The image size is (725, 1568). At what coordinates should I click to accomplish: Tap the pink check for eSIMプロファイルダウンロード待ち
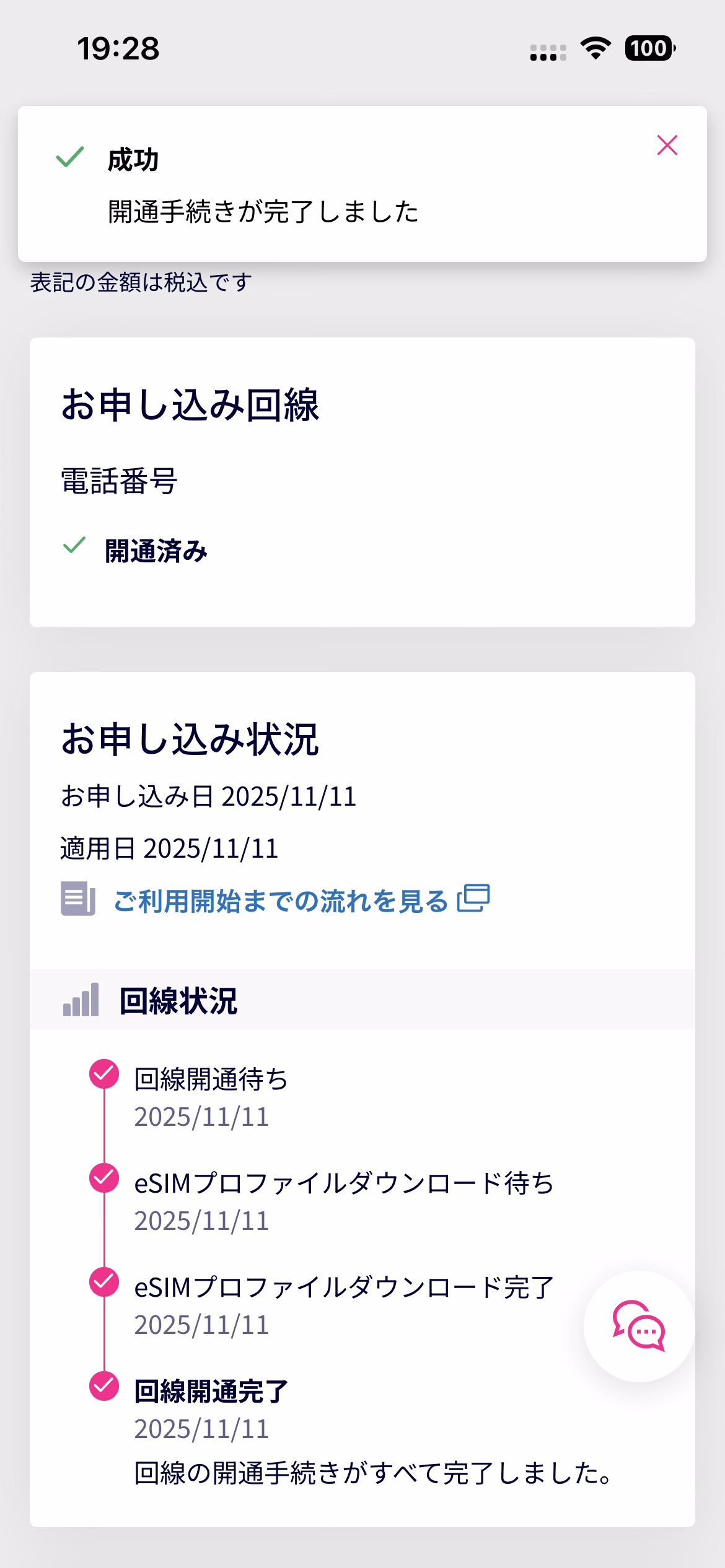tap(104, 1178)
